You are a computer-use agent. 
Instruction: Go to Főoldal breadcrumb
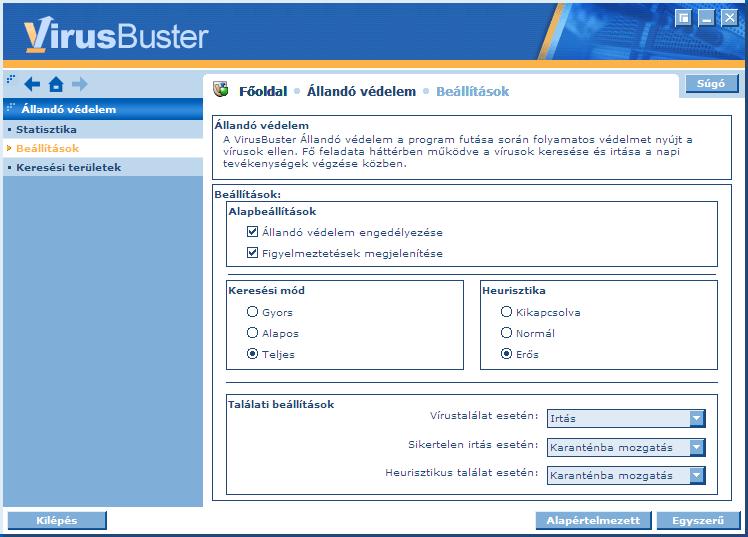click(x=263, y=91)
